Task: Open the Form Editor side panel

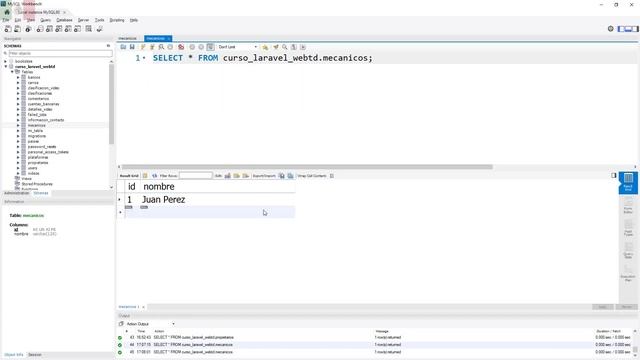Action: click(x=628, y=205)
